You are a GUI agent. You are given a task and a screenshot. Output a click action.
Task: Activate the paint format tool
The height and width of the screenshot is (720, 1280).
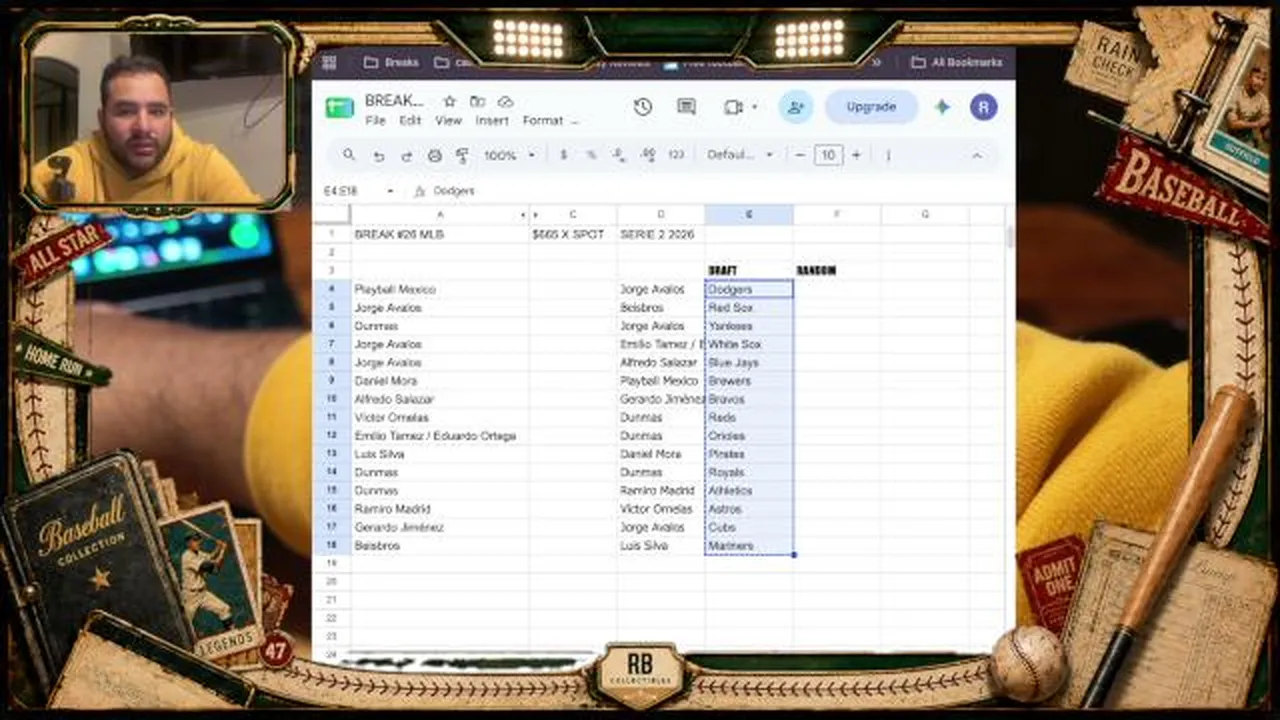462,156
